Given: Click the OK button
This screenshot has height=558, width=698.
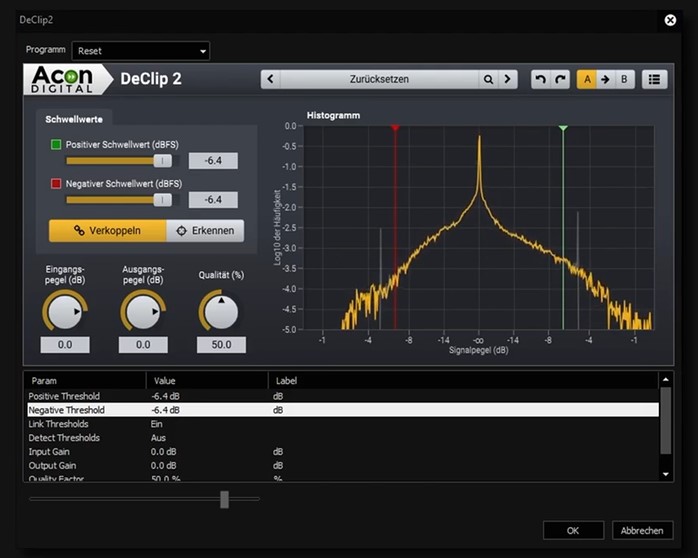Looking at the screenshot, I should coord(573,530).
